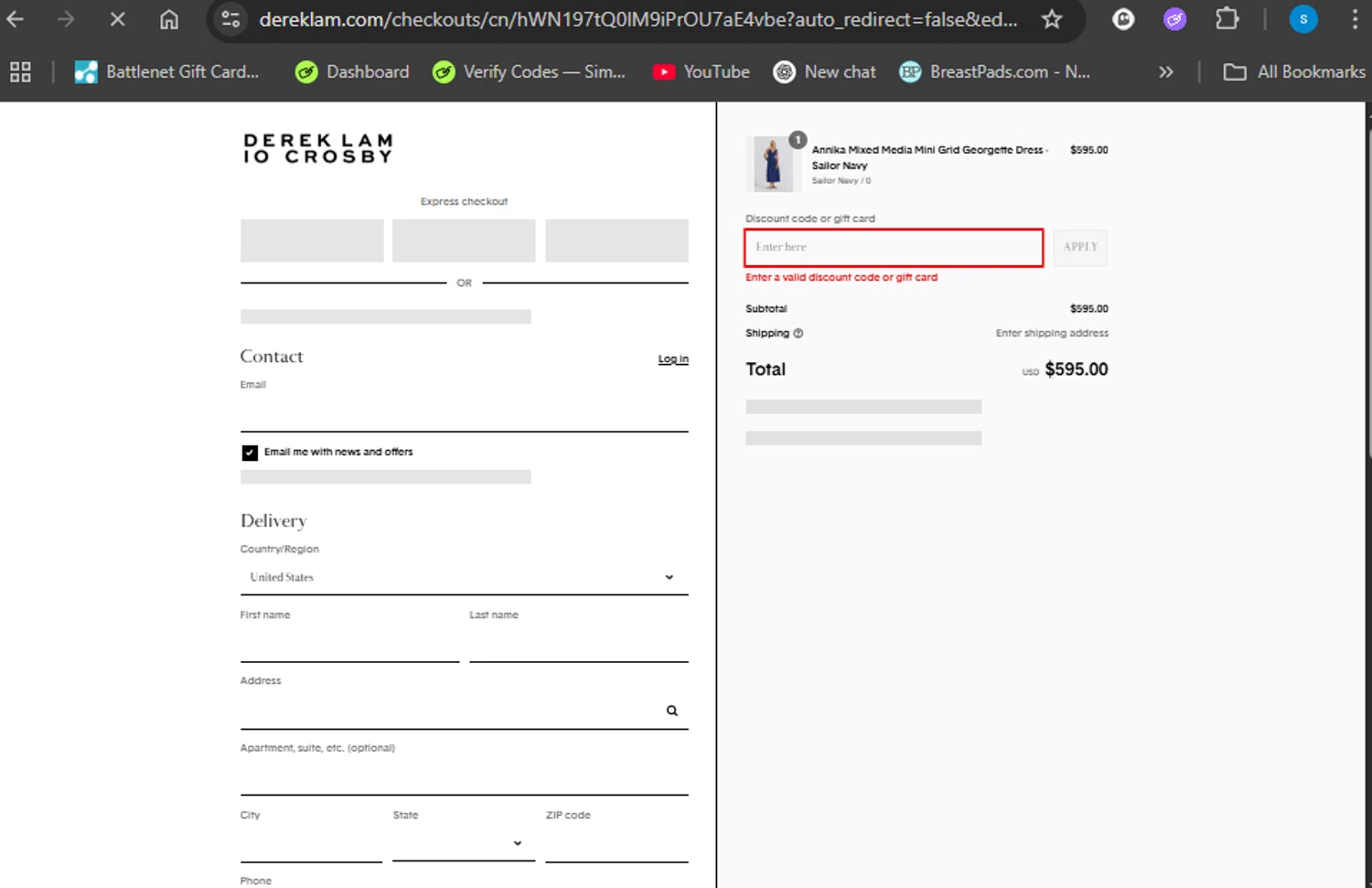
Task: Click the Subtotal label
Action: pos(766,309)
